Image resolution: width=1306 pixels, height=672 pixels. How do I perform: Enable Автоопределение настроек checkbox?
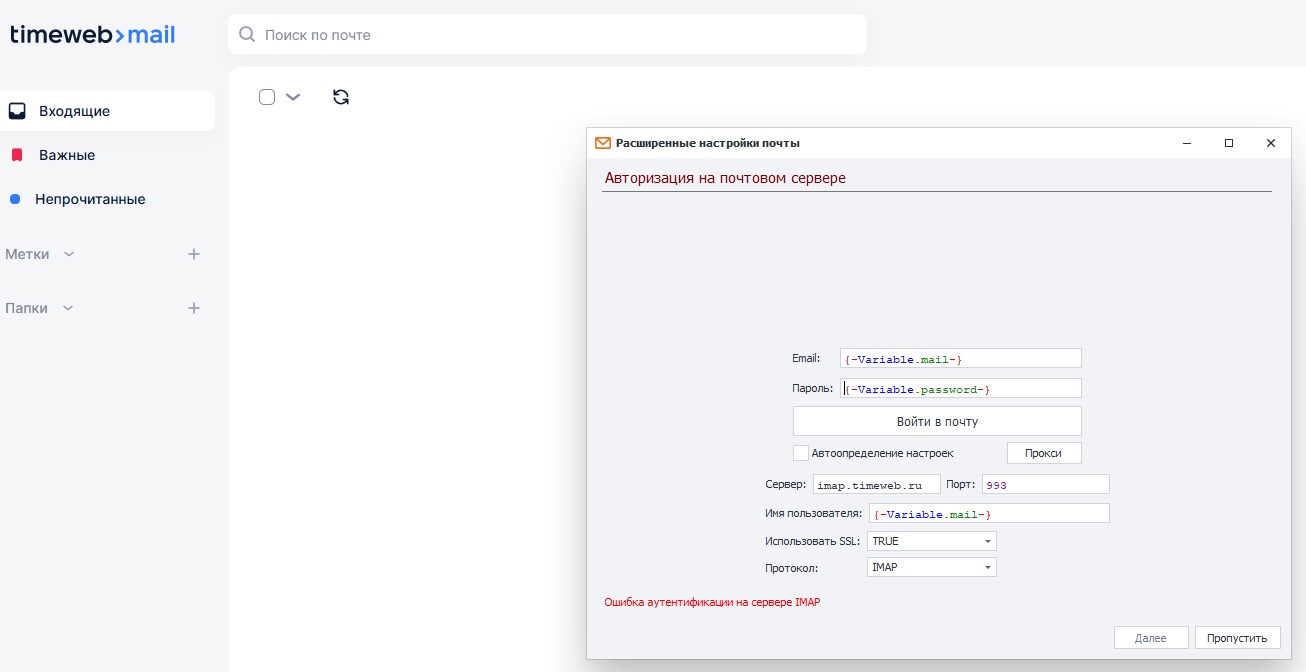pos(801,453)
